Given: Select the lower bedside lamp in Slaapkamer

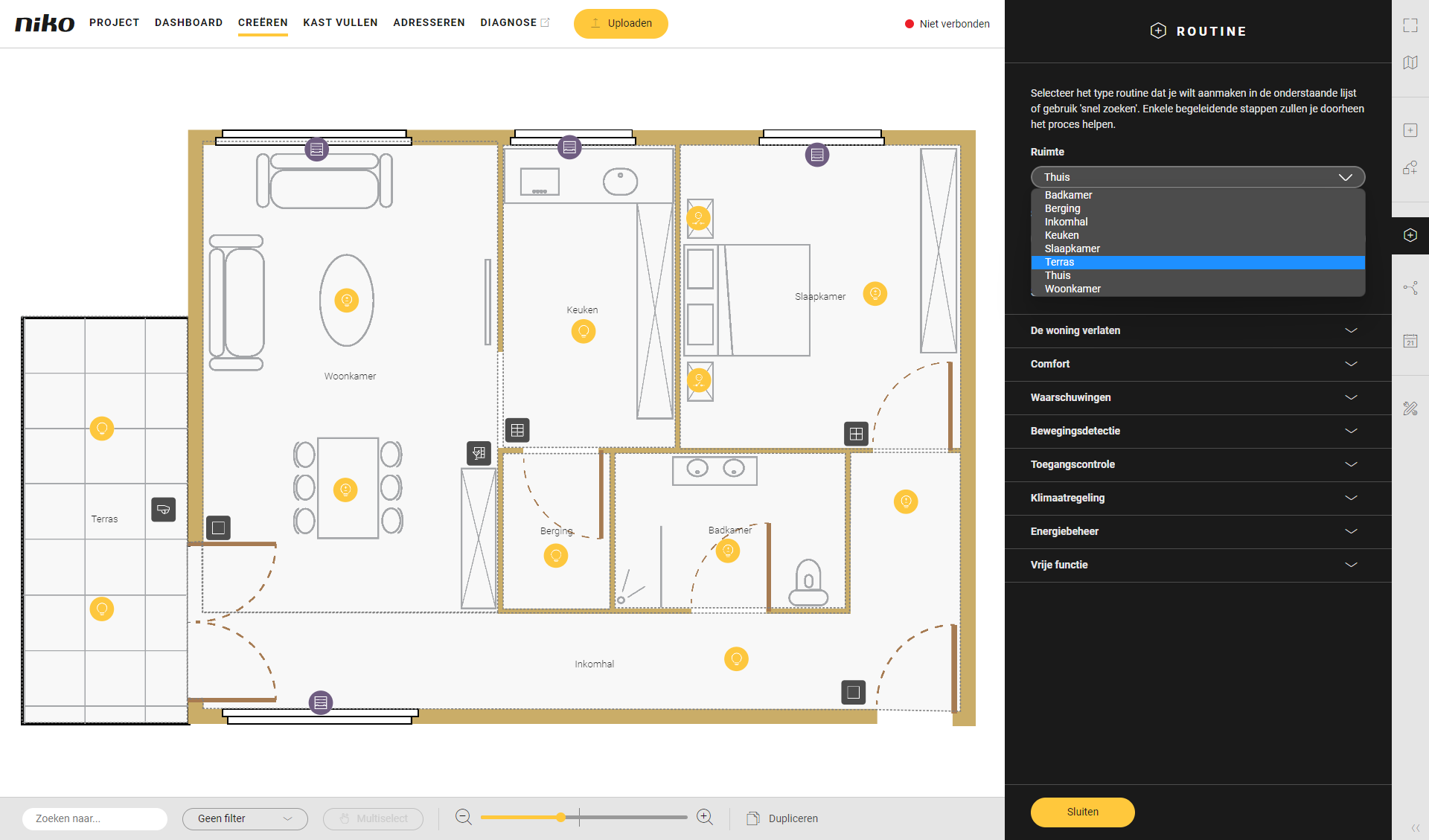Looking at the screenshot, I should (x=698, y=379).
